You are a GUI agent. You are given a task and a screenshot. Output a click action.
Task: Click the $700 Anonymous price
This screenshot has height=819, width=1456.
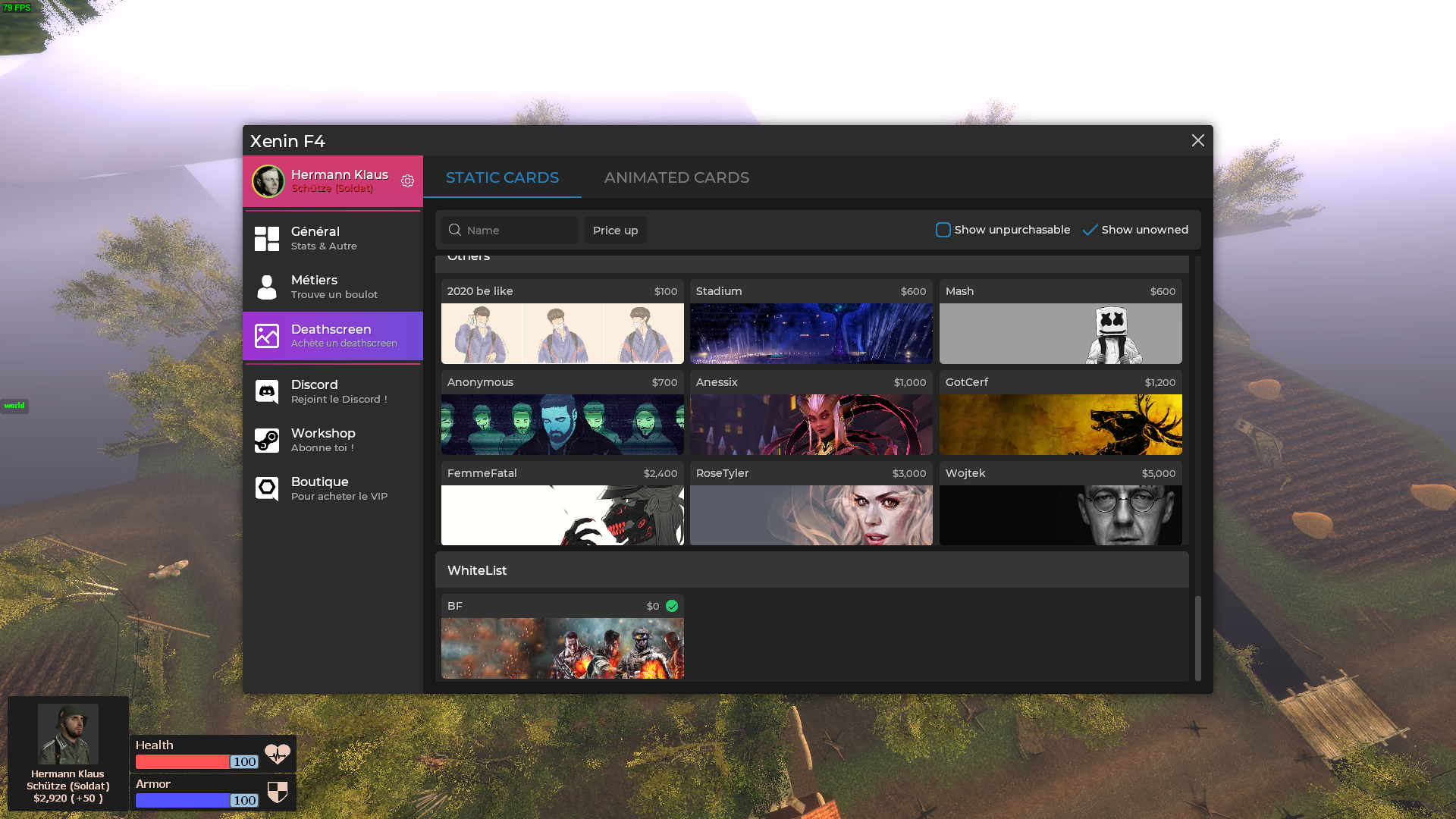pos(665,382)
